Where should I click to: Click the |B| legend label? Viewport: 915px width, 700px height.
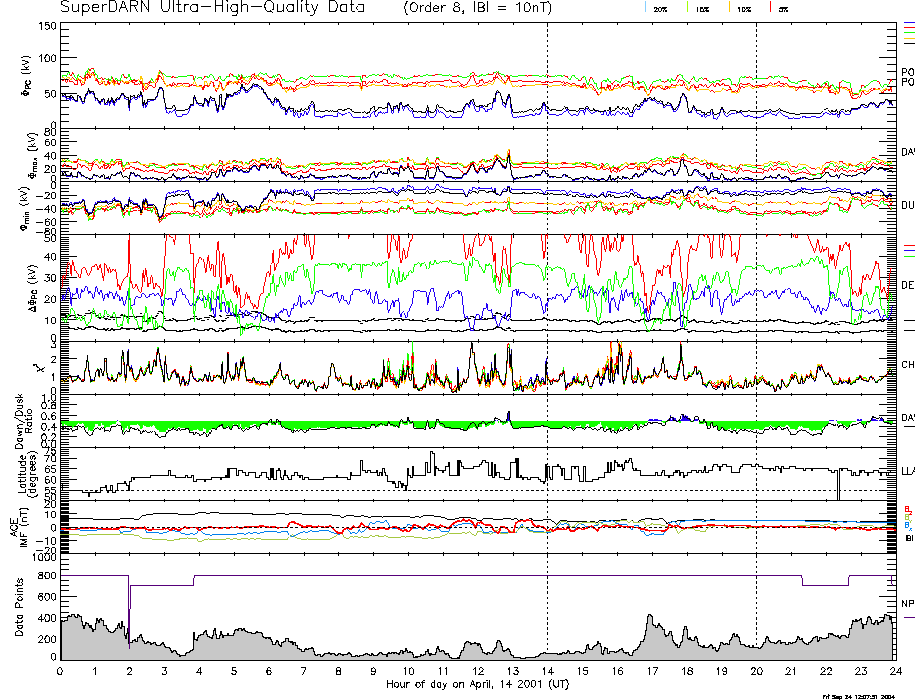907,538
